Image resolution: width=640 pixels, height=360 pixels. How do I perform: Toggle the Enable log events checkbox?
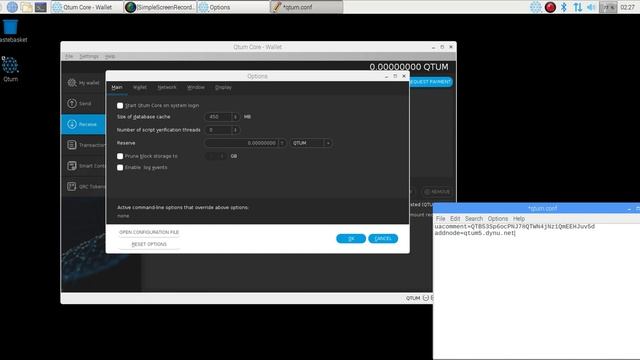(x=120, y=168)
